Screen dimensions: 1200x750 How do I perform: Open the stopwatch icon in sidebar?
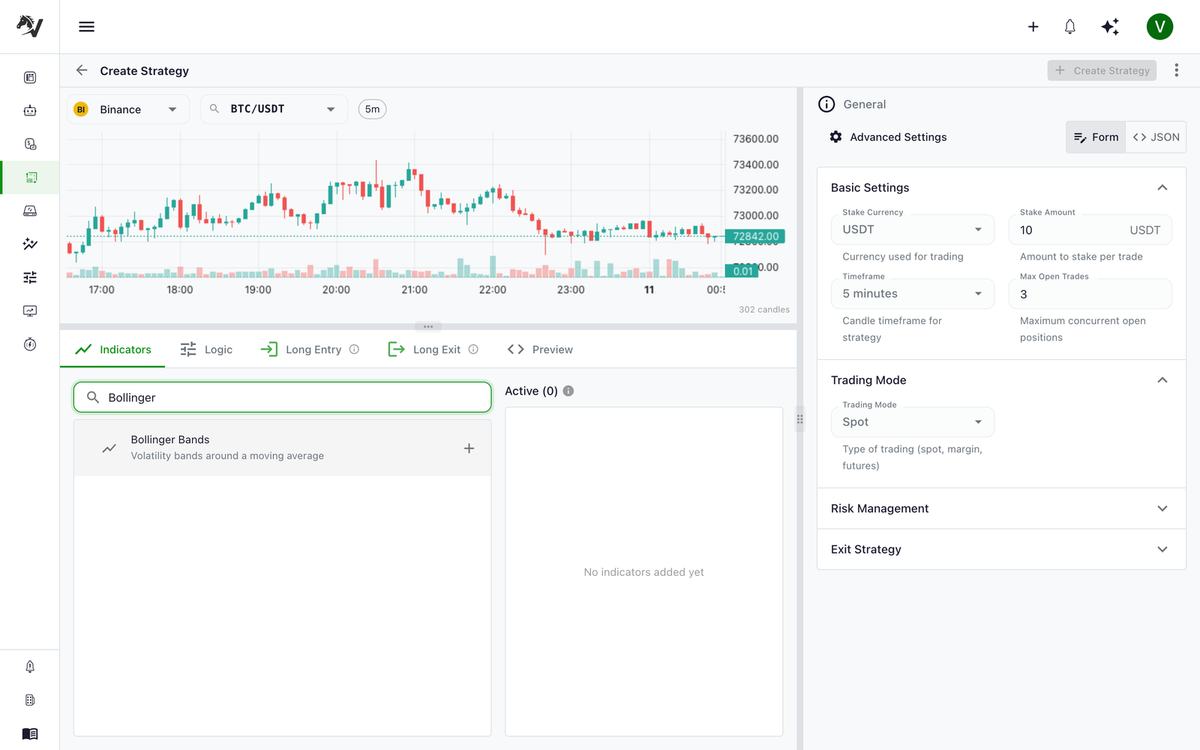pyautogui.click(x=30, y=344)
